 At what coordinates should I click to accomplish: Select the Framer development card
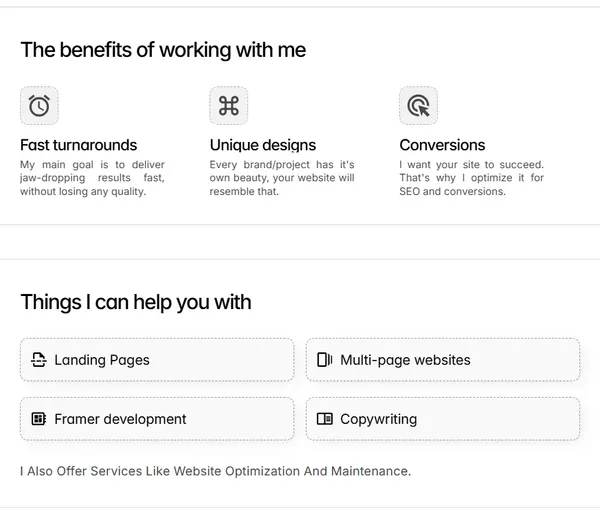point(157,419)
